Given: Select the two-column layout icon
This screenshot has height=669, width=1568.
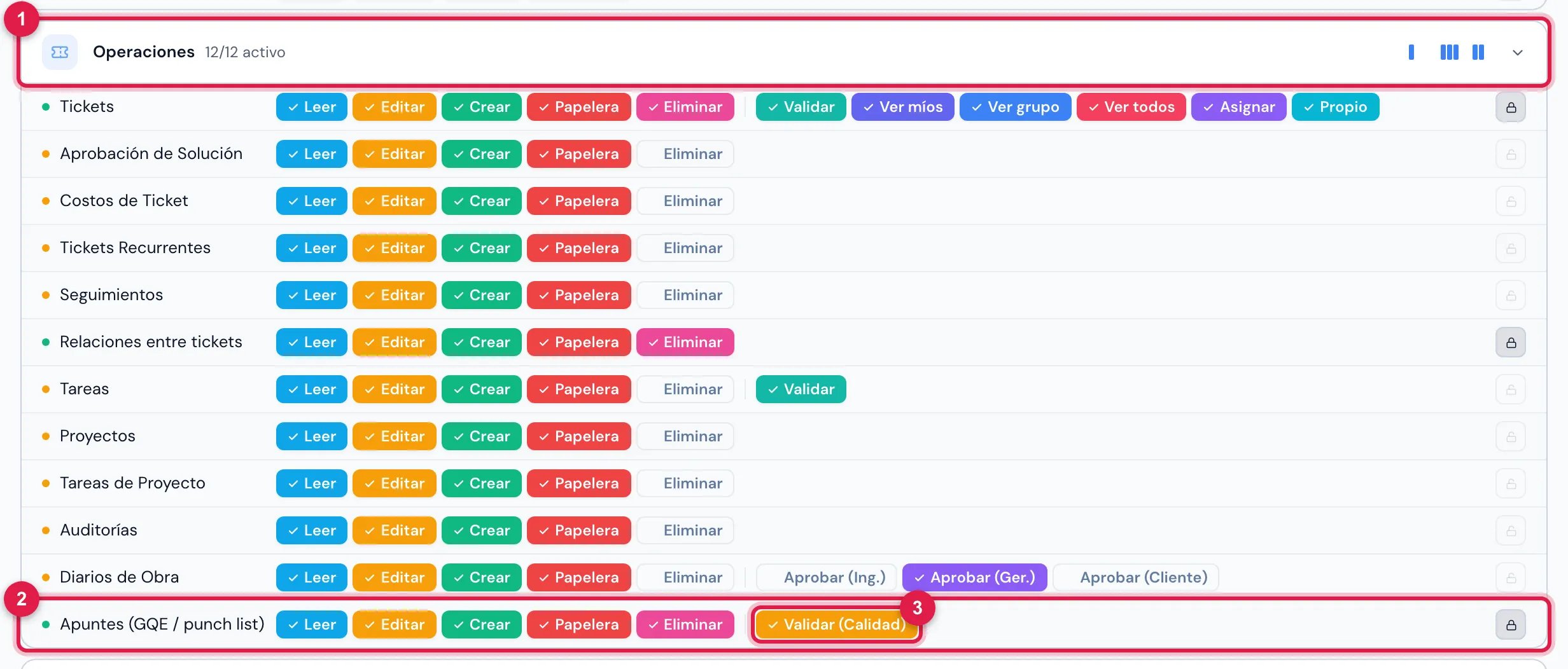Looking at the screenshot, I should [1478, 52].
